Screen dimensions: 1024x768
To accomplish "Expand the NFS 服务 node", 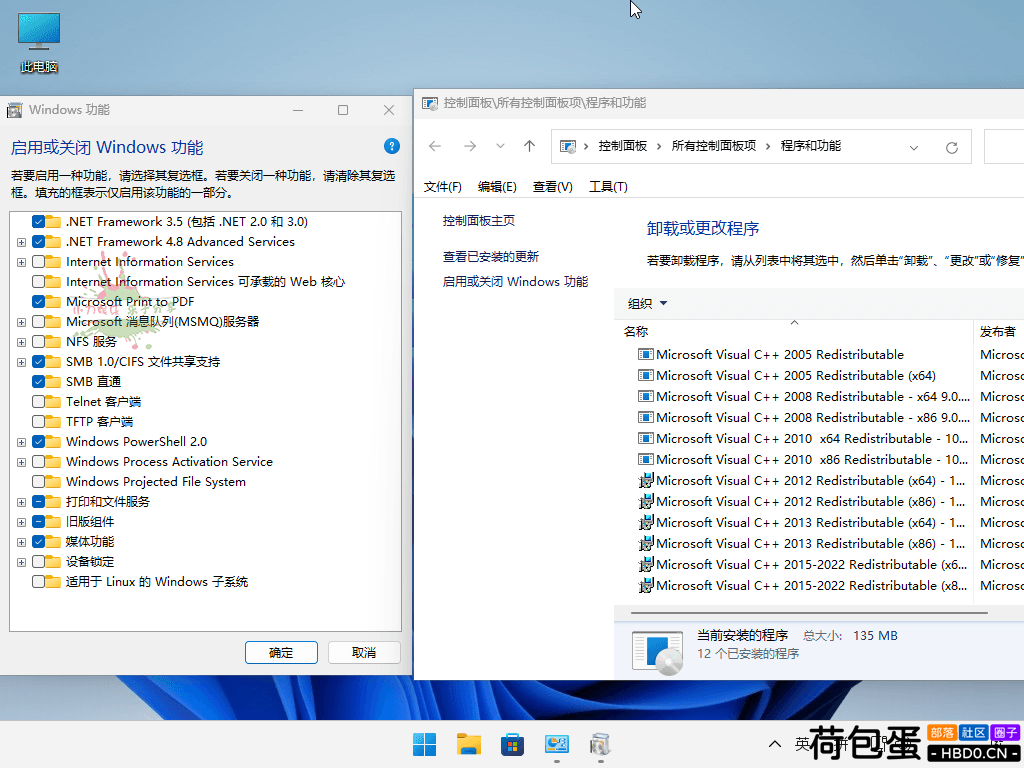I will coord(22,342).
